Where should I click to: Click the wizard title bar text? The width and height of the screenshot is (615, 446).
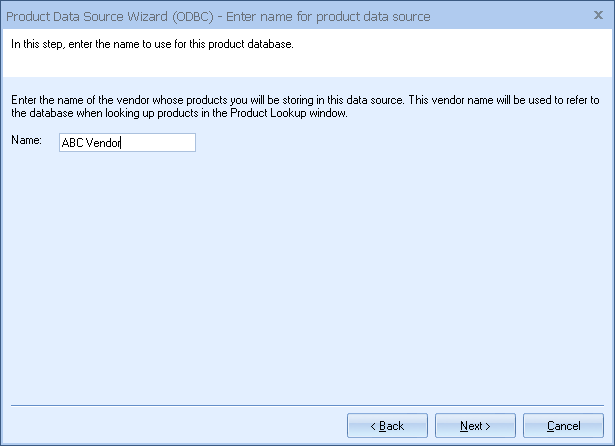pyautogui.click(x=218, y=16)
